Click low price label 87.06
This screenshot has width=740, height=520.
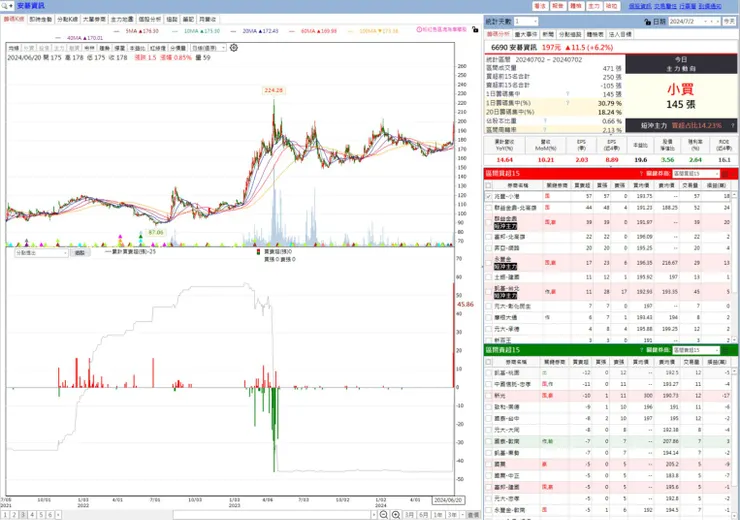156,233
